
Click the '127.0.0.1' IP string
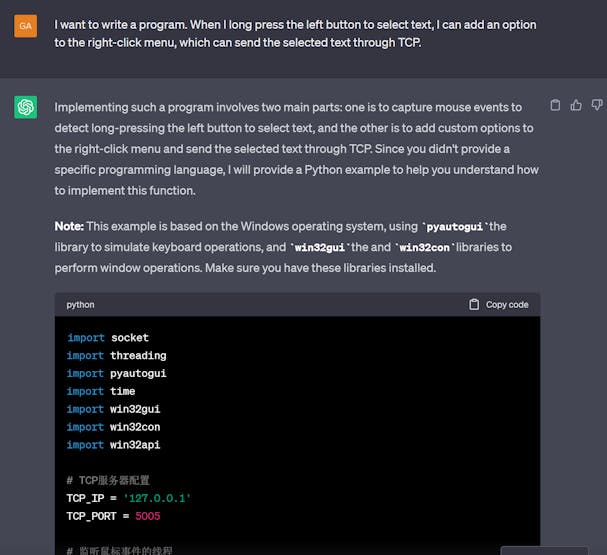pyautogui.click(x=157, y=498)
